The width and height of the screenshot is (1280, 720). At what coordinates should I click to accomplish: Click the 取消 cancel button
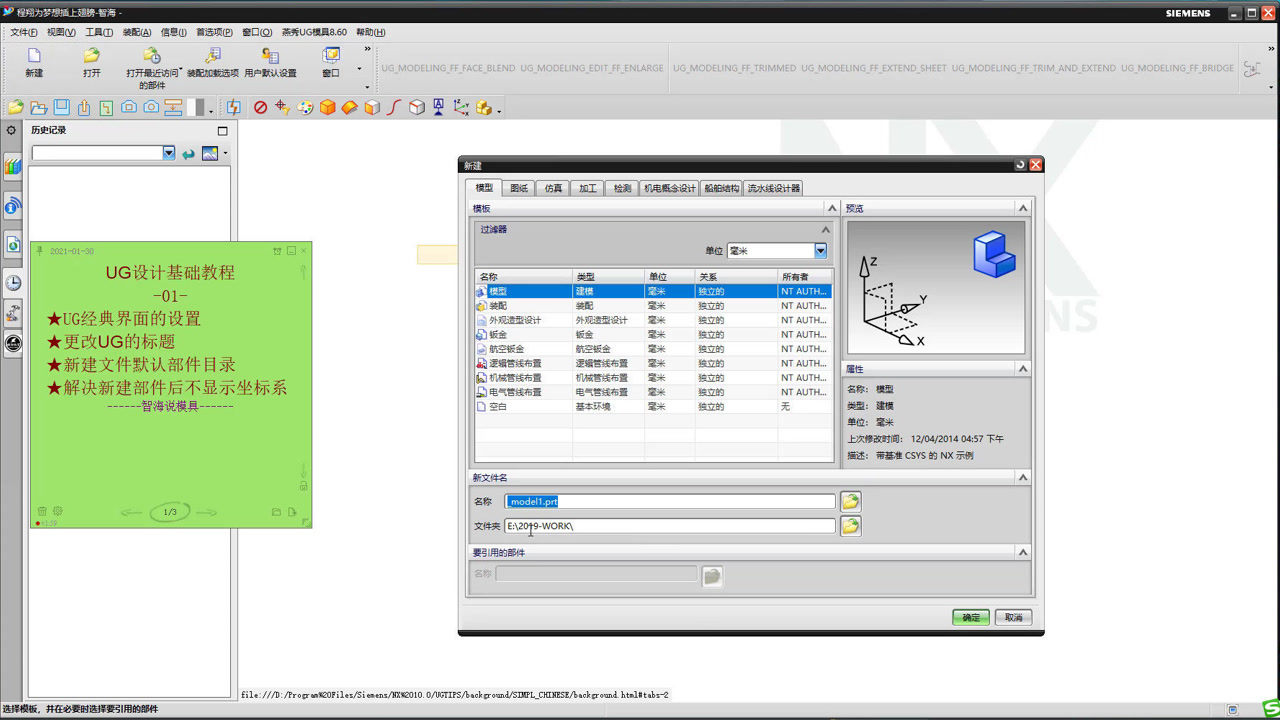coord(1013,618)
